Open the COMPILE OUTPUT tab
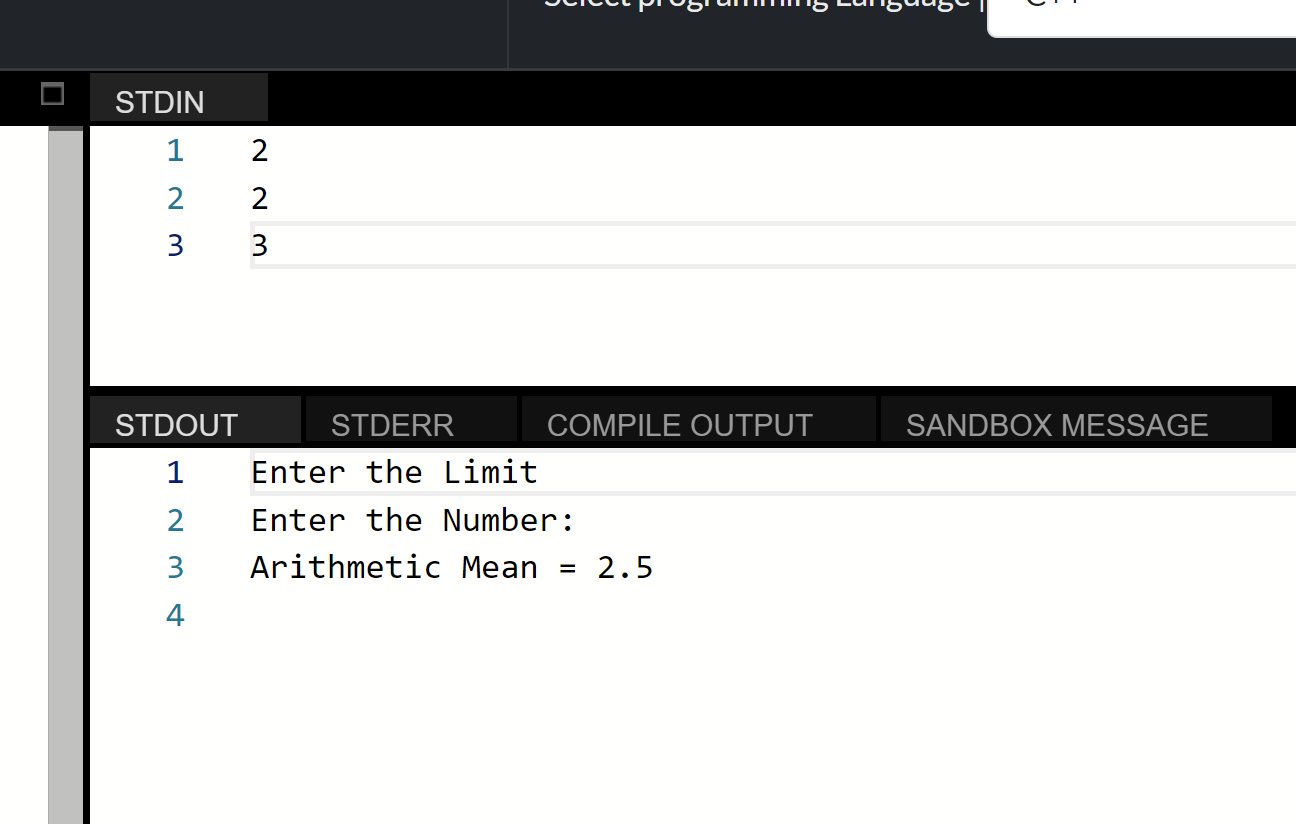Screen dimensions: 1296x824 pyautogui.click(x=679, y=424)
